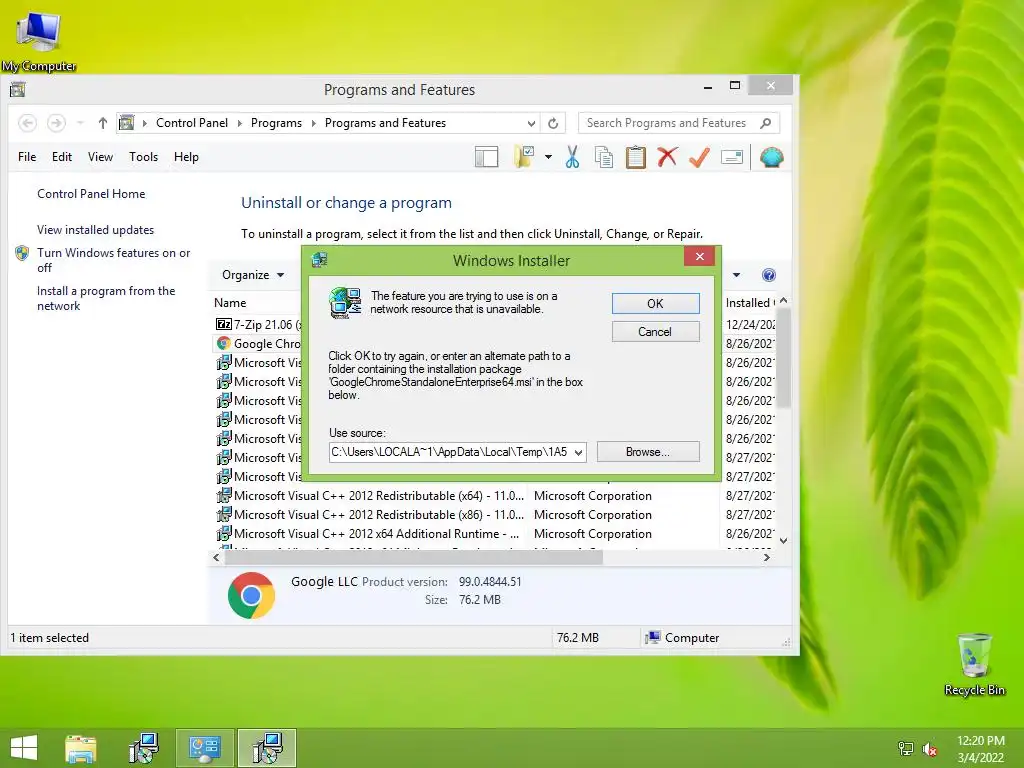This screenshot has height=768, width=1024.
Task: Click the Up one level arrow
Action: point(103,123)
